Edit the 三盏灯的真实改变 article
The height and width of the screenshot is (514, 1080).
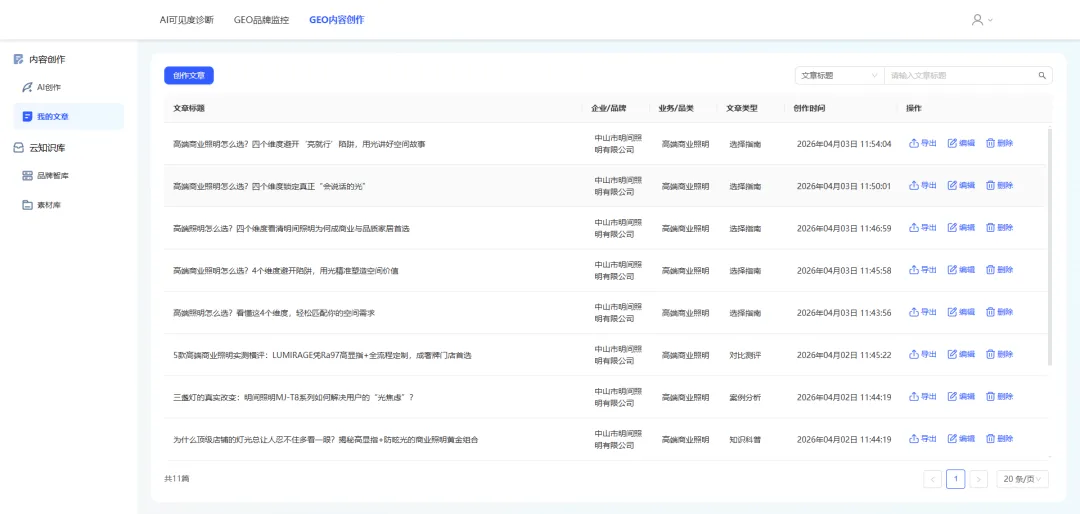[x=962, y=397]
